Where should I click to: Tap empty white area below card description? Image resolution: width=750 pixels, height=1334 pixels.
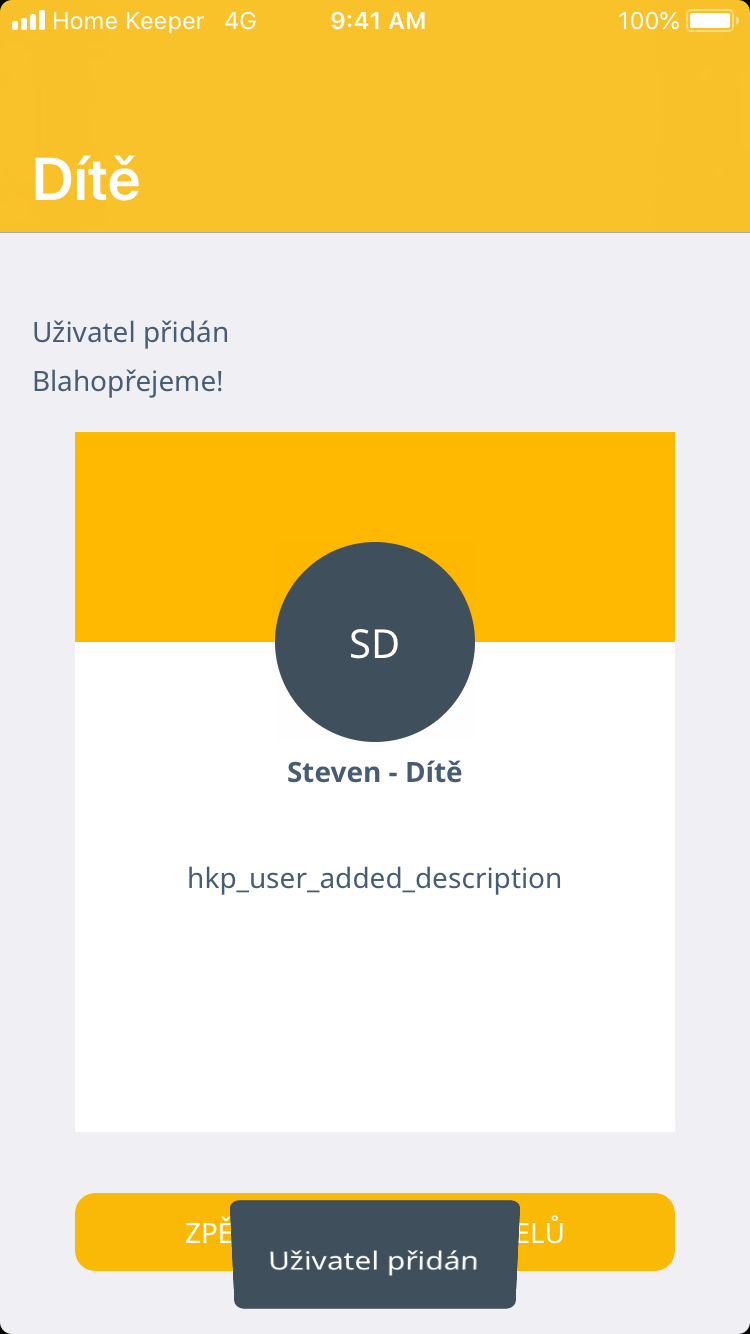[x=375, y=1020]
